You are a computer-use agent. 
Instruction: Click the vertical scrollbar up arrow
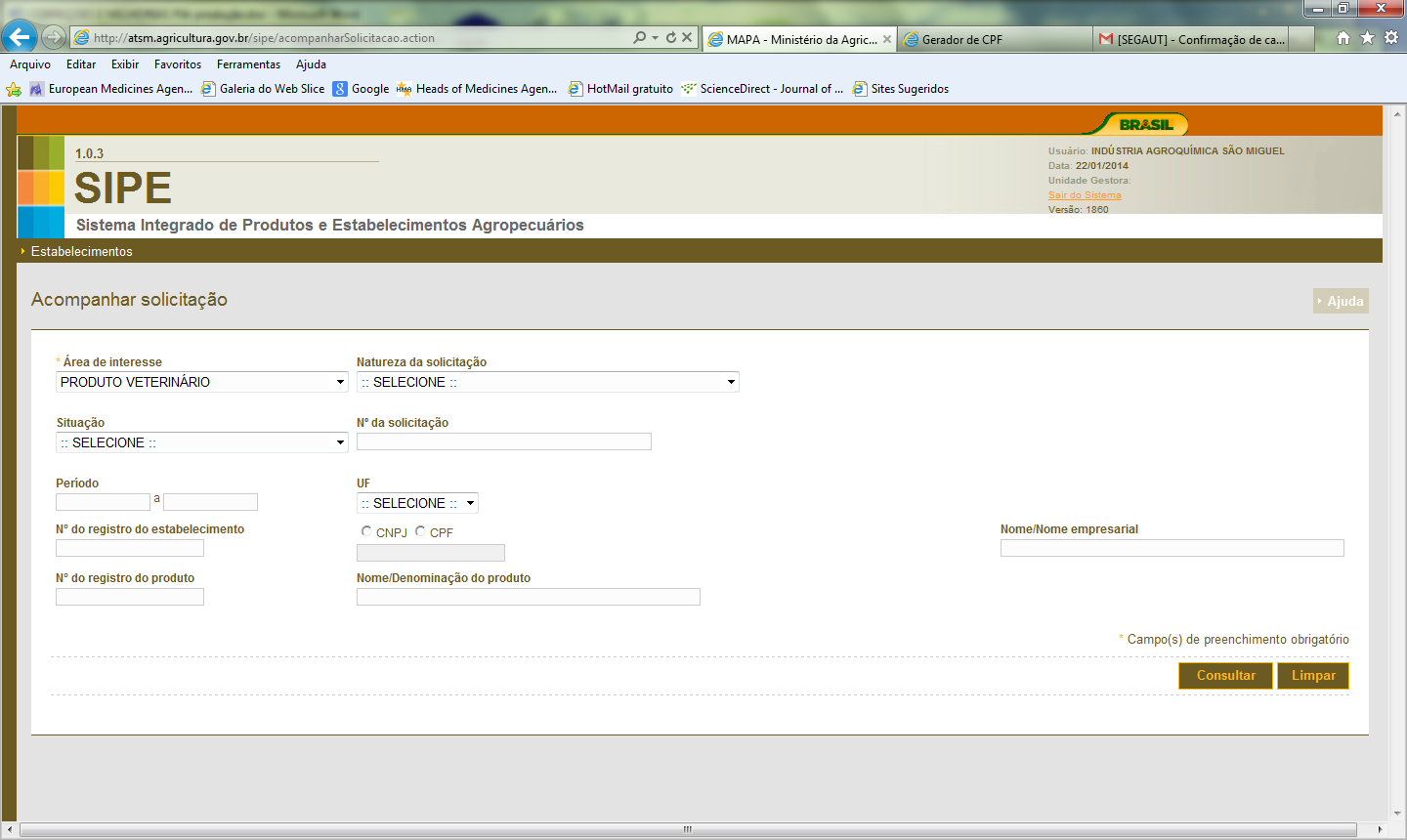tap(1397, 112)
